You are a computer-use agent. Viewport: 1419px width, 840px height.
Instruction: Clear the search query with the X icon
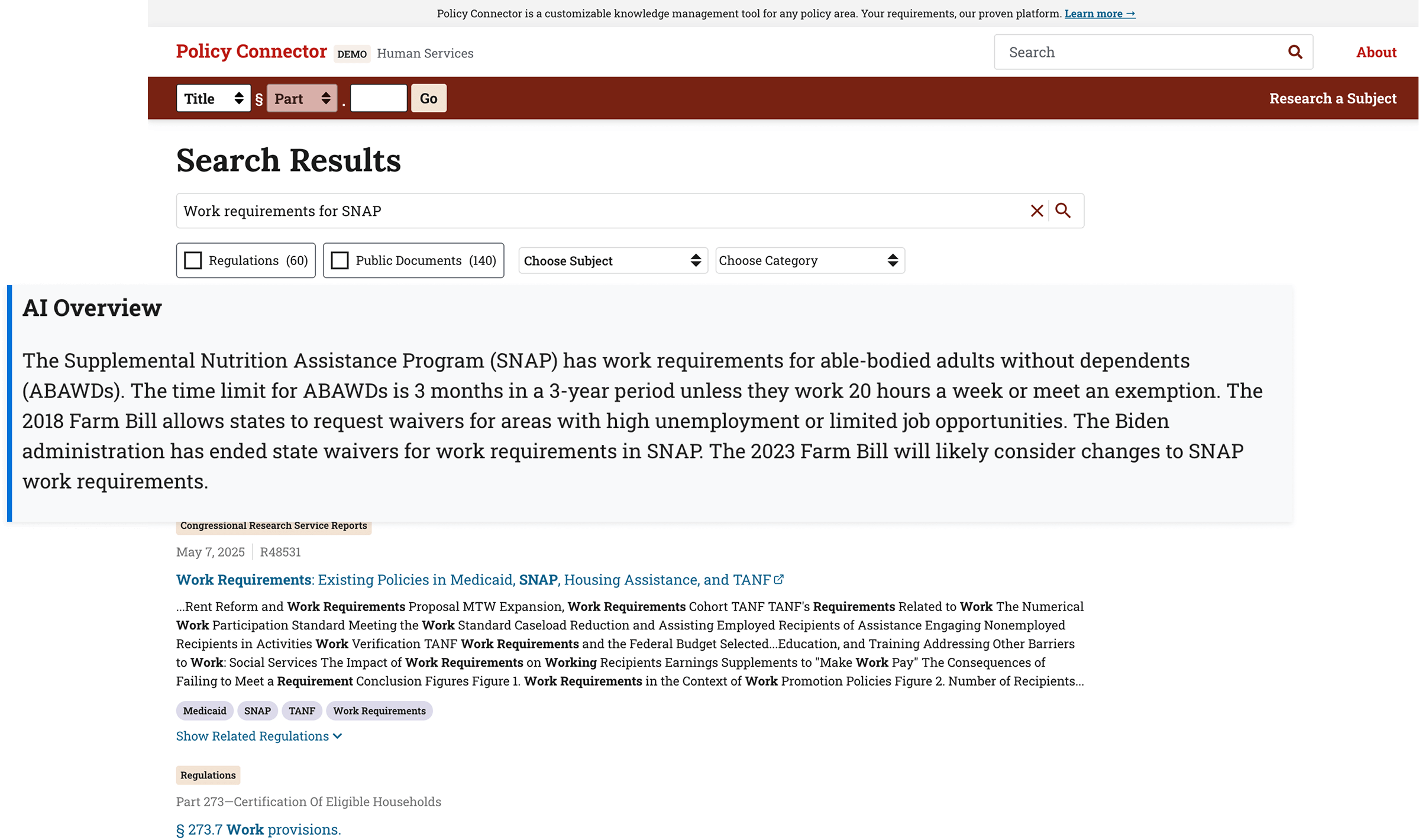pyautogui.click(x=1036, y=211)
